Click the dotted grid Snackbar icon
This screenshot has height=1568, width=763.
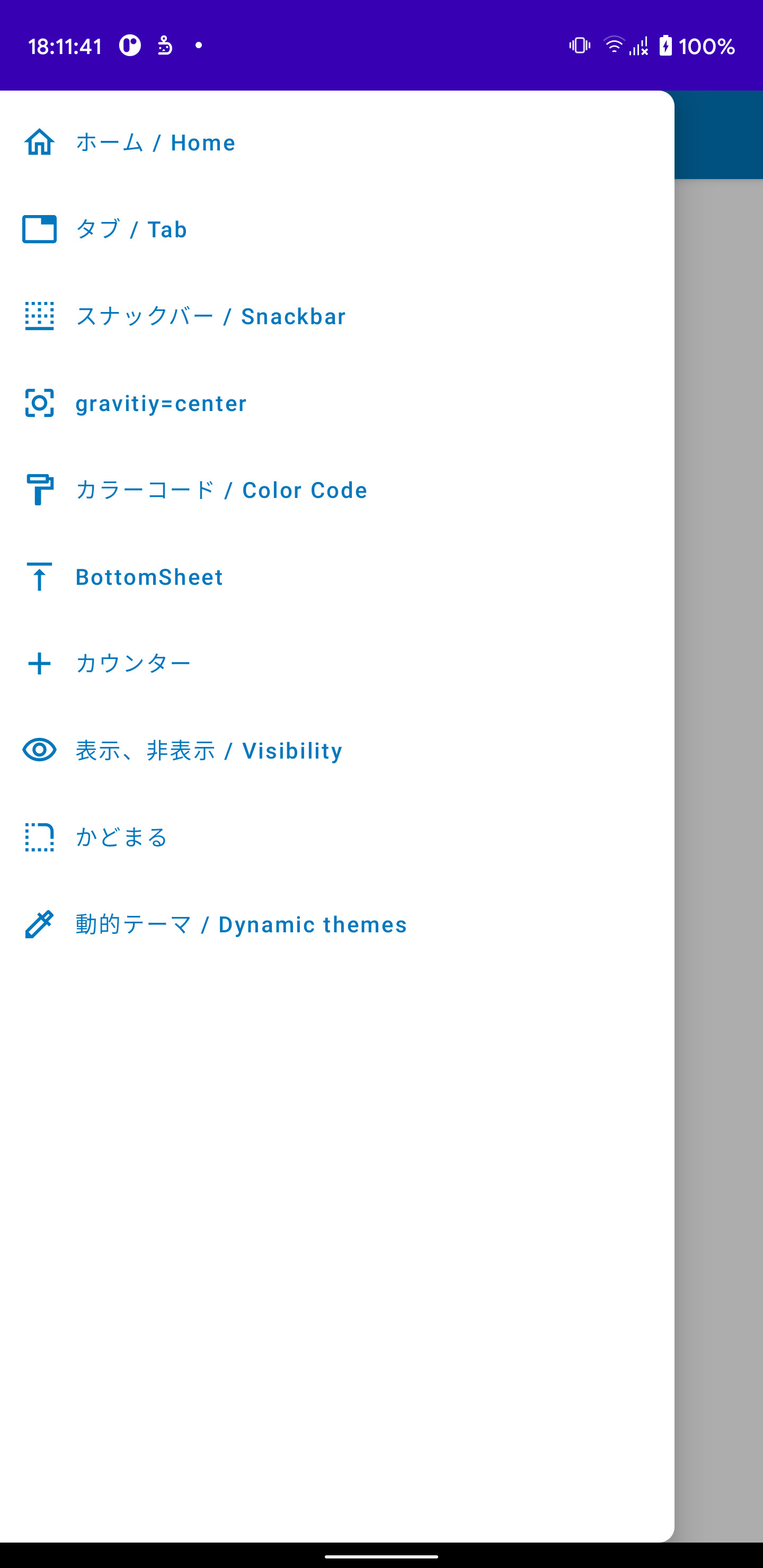pyautogui.click(x=39, y=316)
